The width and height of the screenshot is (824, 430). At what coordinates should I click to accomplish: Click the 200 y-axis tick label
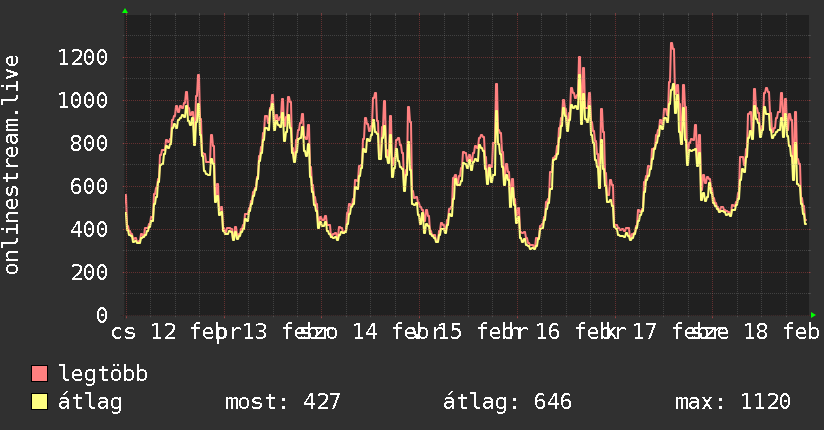(89, 272)
